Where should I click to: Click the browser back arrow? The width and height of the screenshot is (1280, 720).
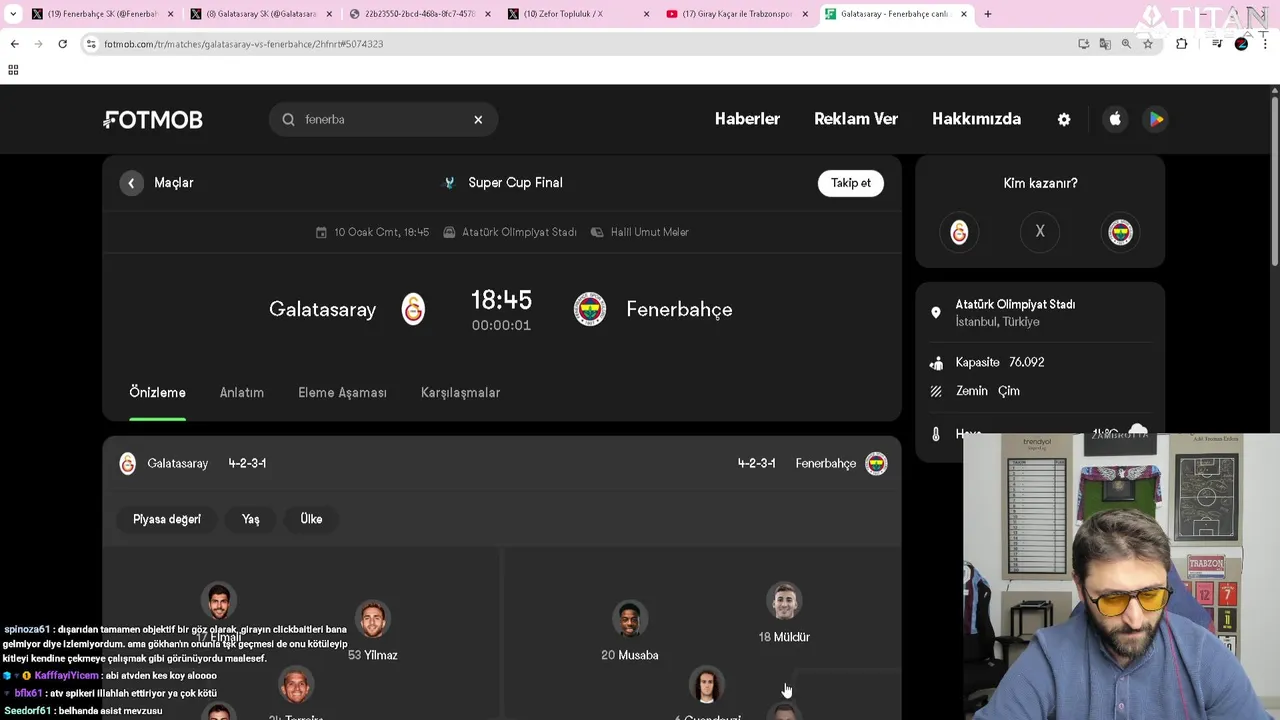pos(14,44)
